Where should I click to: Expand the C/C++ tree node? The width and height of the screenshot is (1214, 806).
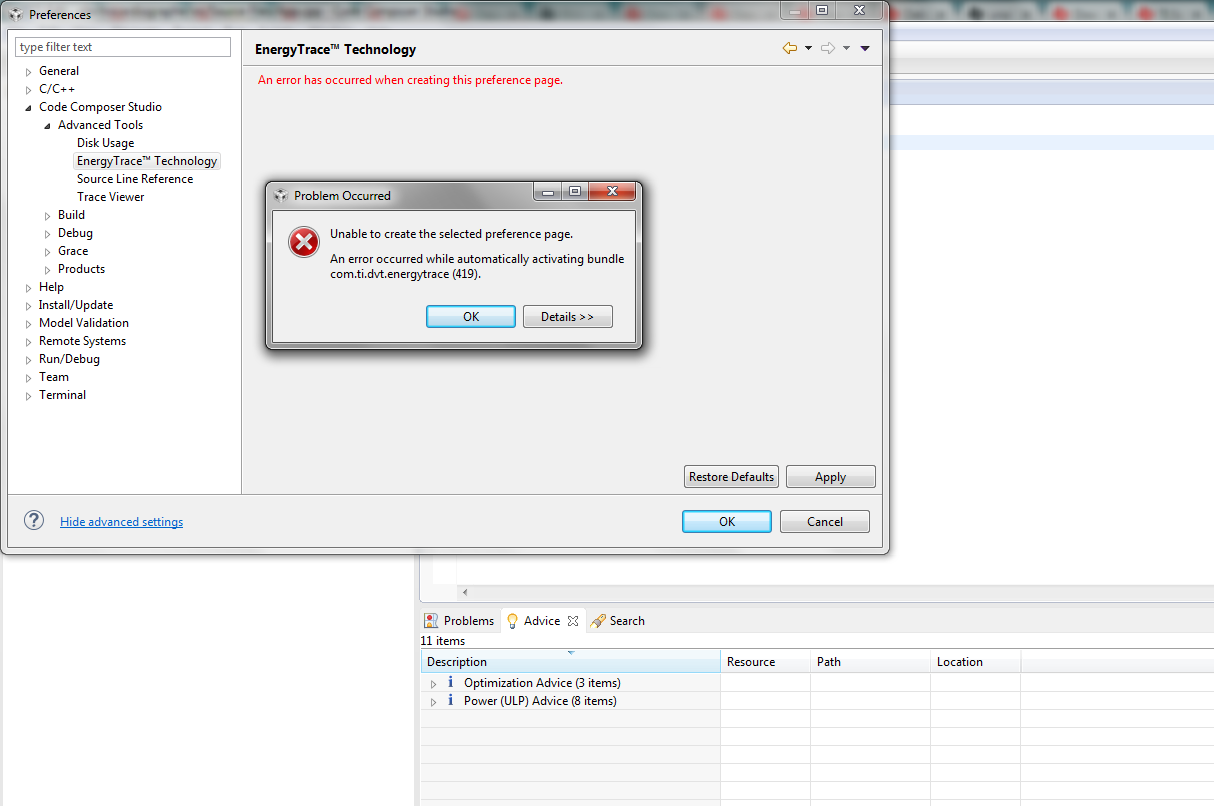coord(29,90)
